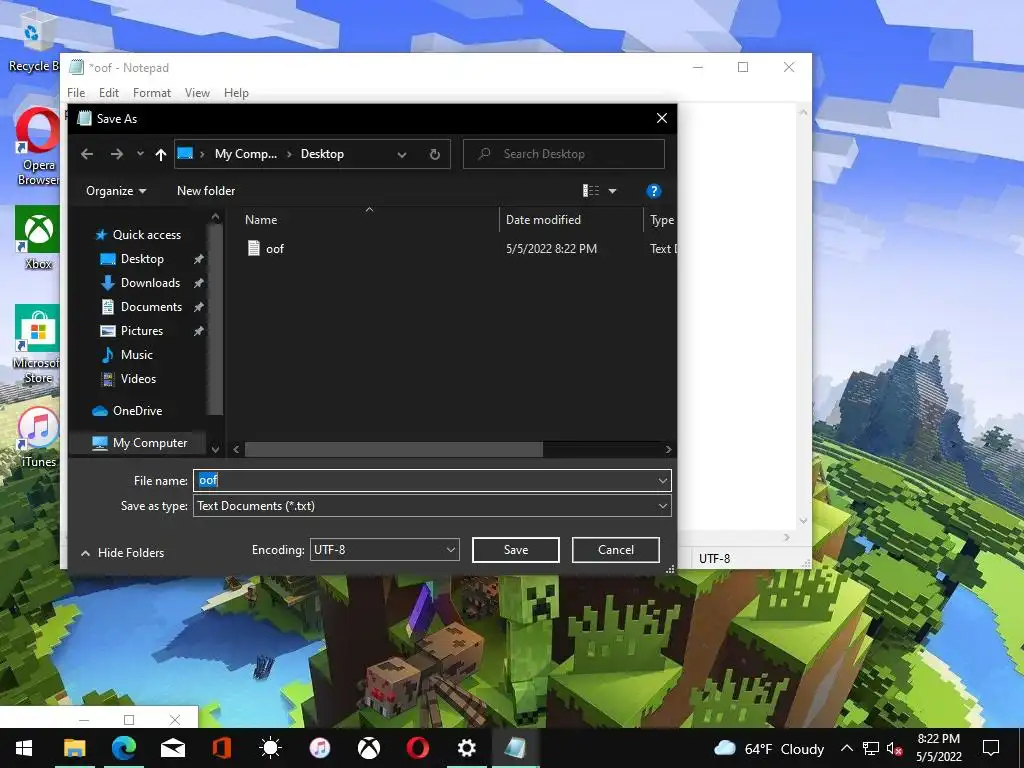Image resolution: width=1024 pixels, height=768 pixels.
Task: Open Xbox desktop shortcut
Action: pyautogui.click(x=38, y=238)
